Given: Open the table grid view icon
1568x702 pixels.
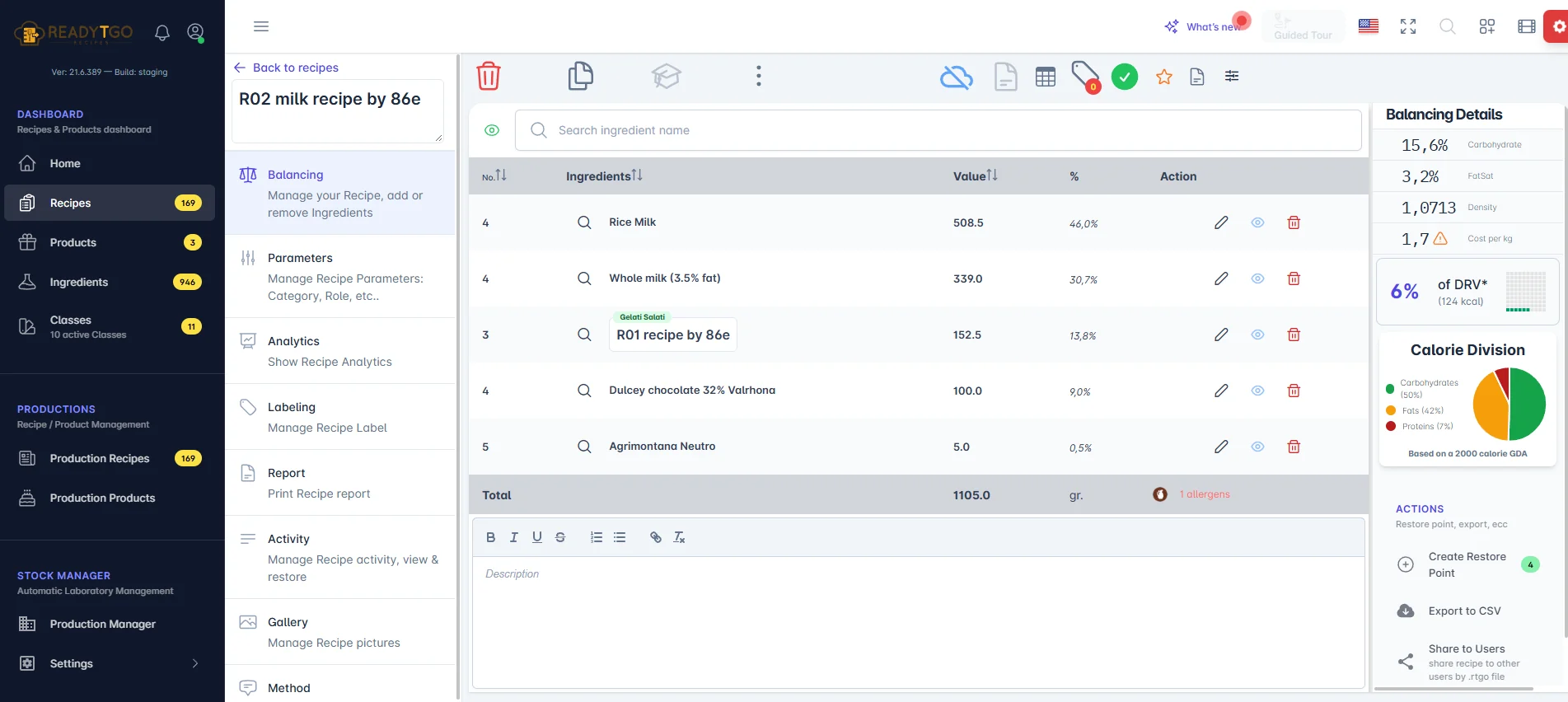Looking at the screenshot, I should tap(1045, 77).
